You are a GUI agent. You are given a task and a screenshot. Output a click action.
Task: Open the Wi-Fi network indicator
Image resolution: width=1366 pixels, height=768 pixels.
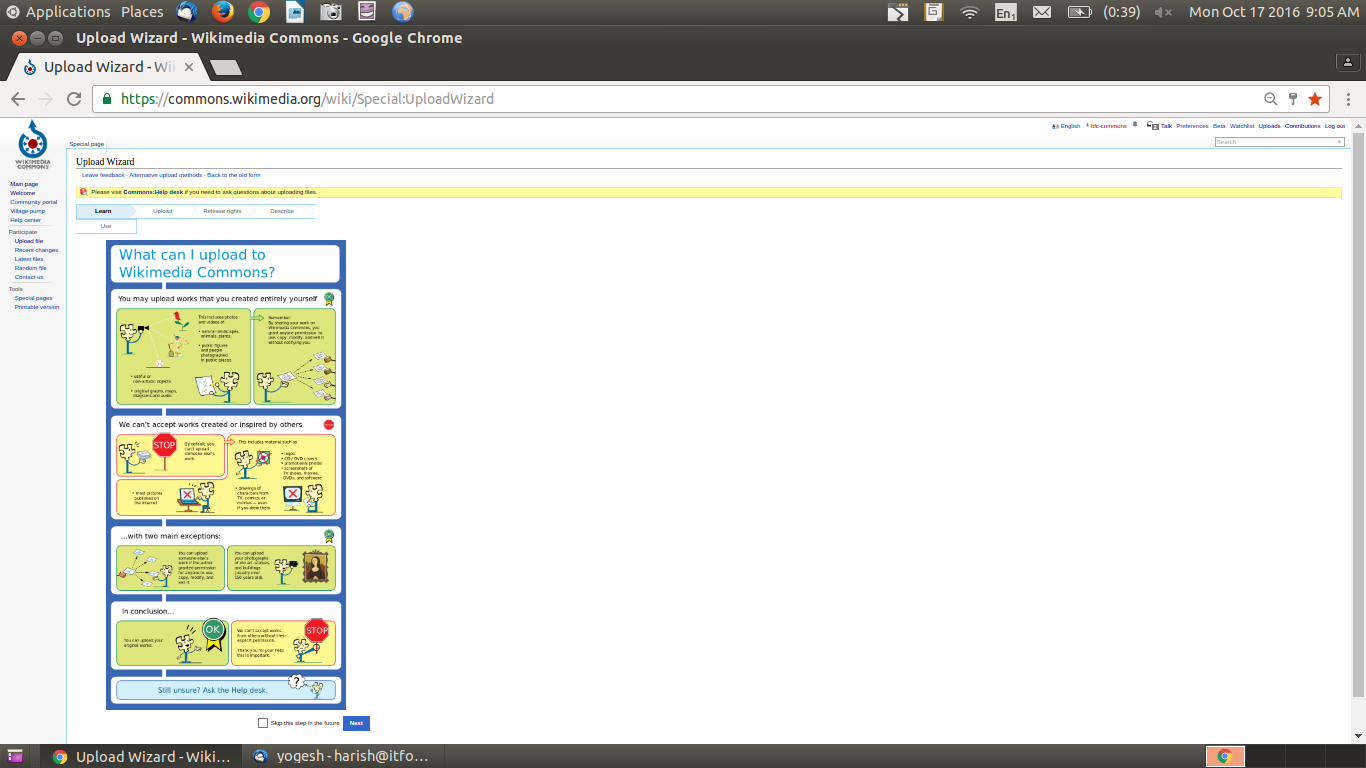(969, 12)
